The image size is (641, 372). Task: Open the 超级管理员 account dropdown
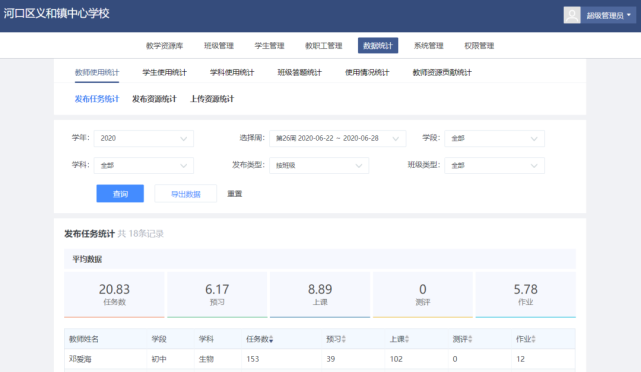coord(609,16)
